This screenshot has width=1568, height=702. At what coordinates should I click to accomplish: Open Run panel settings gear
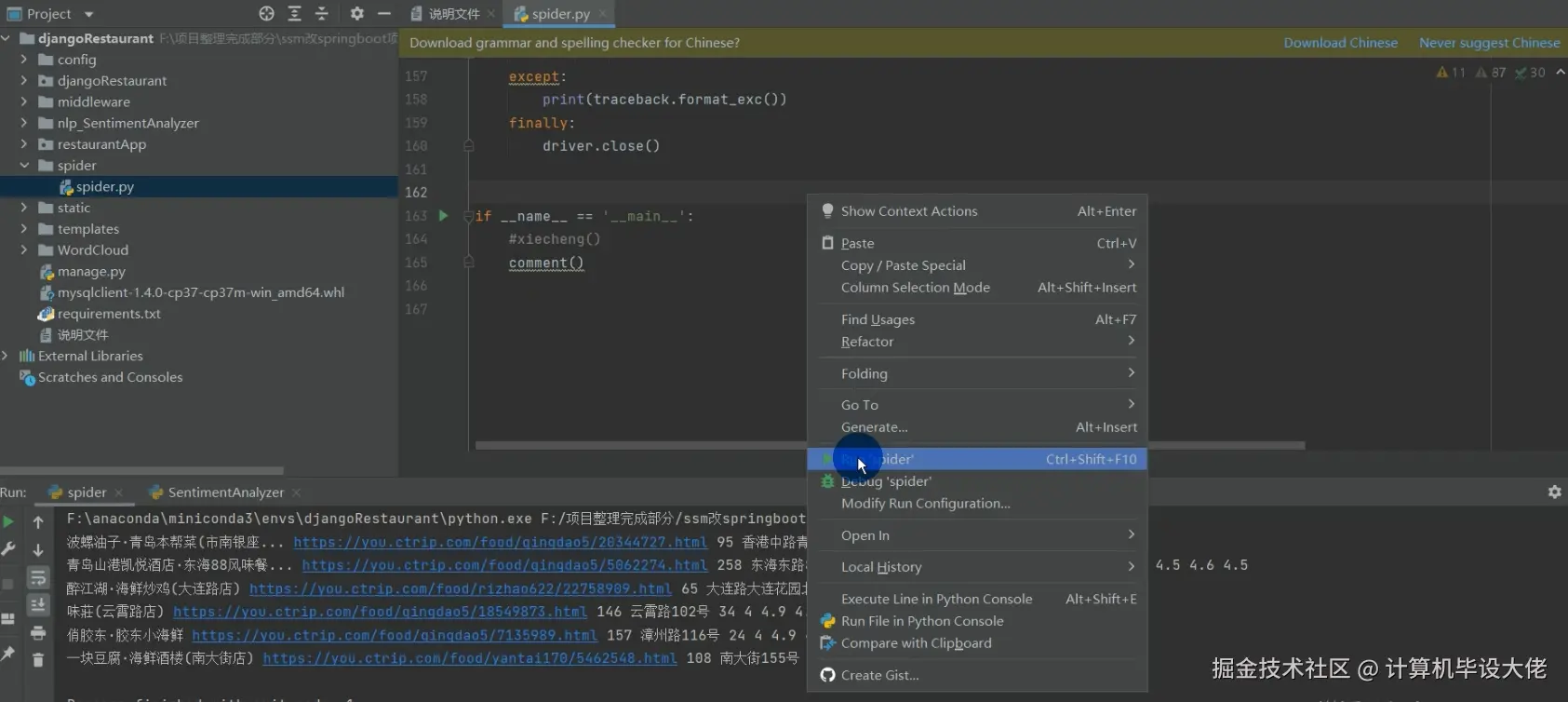pyautogui.click(x=1554, y=492)
